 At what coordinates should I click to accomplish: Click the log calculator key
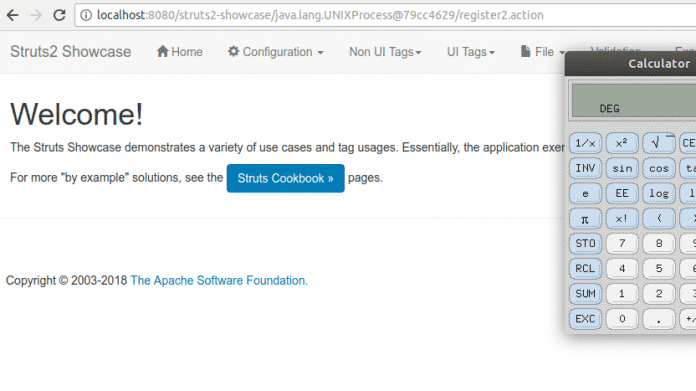pos(659,194)
